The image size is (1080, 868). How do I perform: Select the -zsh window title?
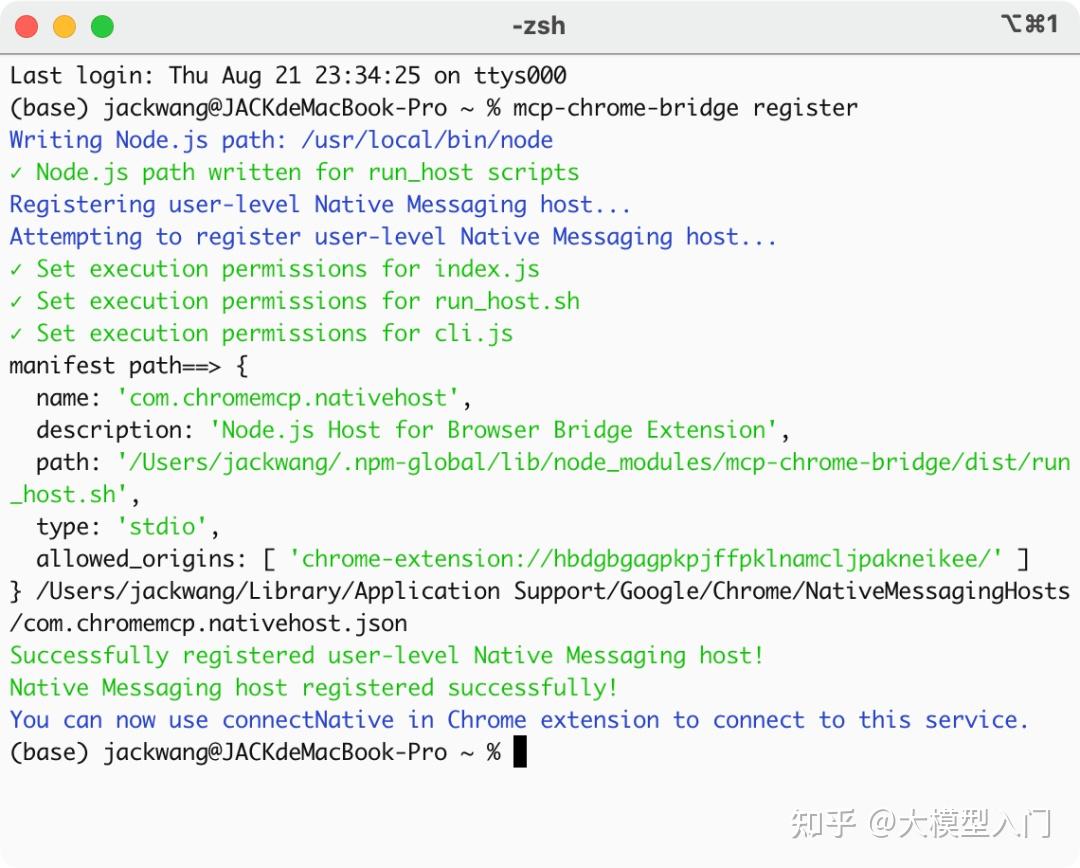click(x=538, y=27)
